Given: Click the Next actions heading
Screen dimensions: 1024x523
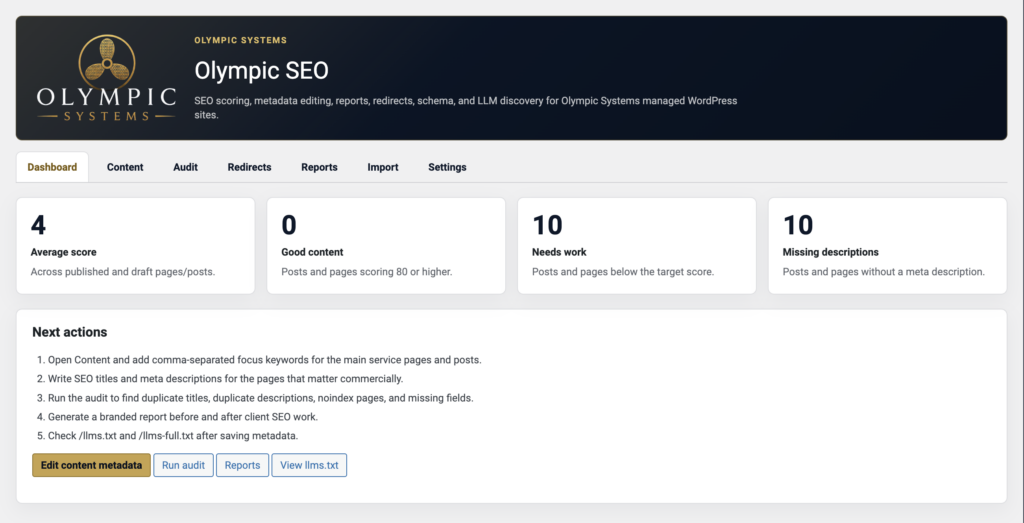Looking at the screenshot, I should click(70, 332).
